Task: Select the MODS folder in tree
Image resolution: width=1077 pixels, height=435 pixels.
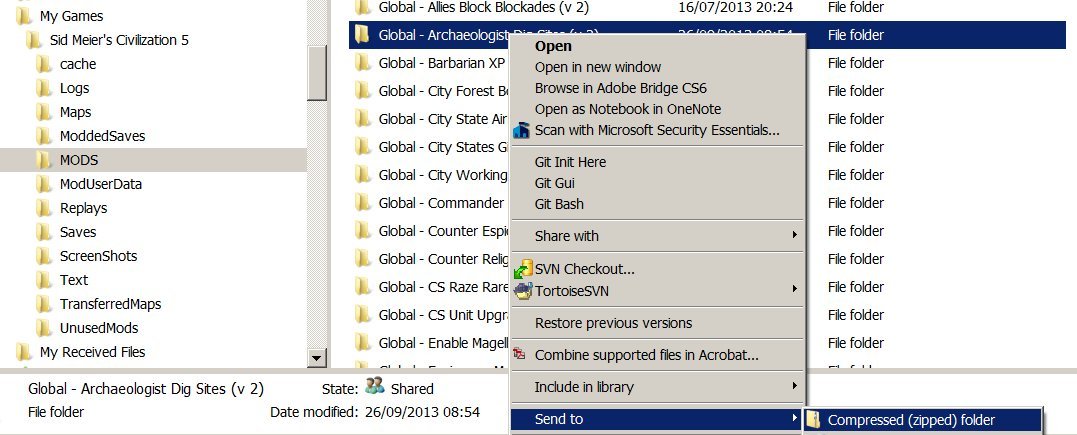Action: coord(79,160)
